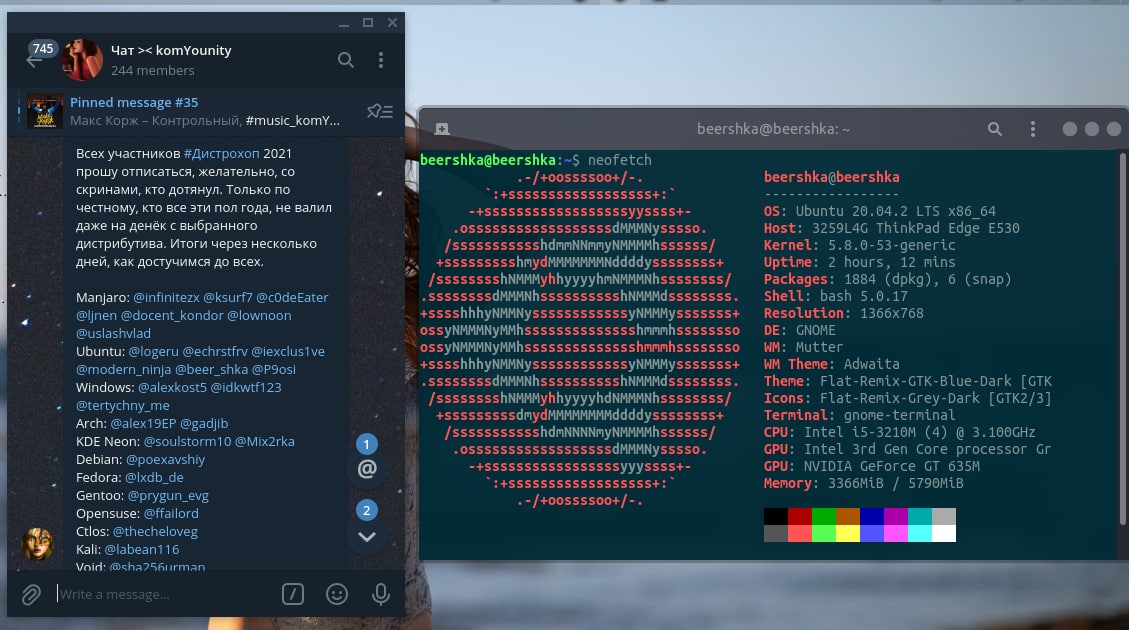
Task: Open mention @alexkost5
Action: (x=173, y=387)
